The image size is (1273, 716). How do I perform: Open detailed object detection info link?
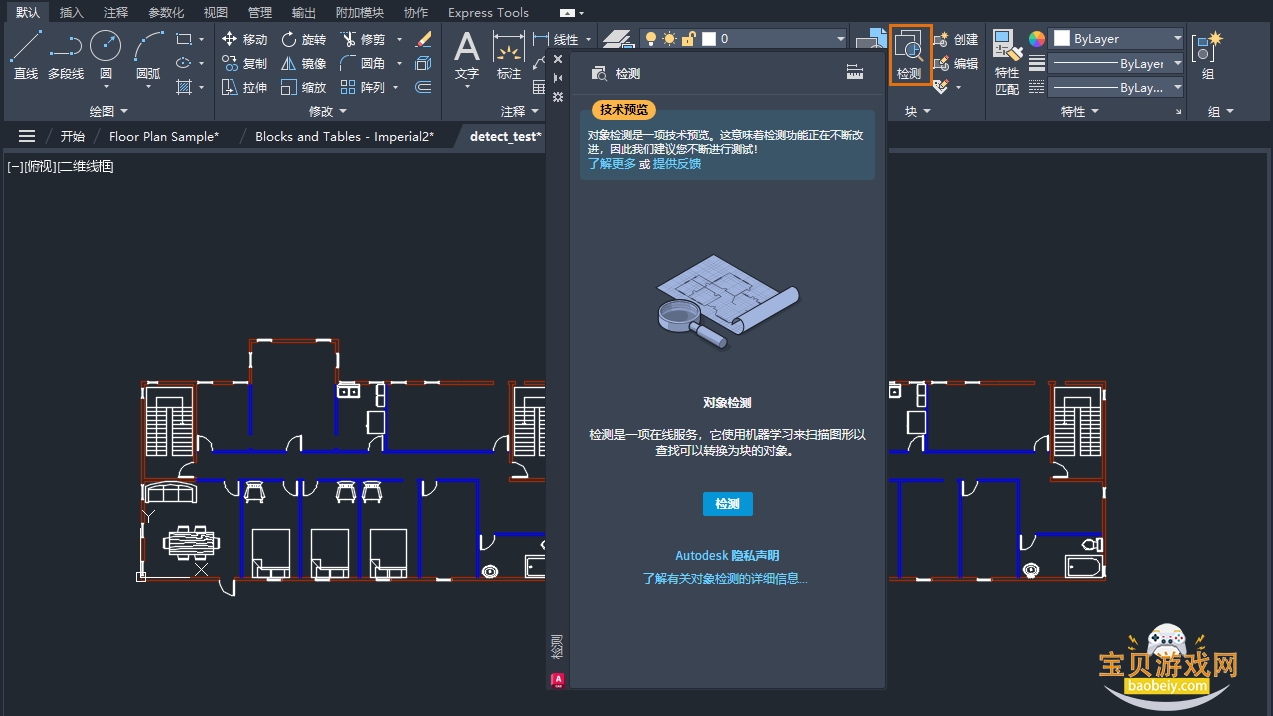(725, 579)
